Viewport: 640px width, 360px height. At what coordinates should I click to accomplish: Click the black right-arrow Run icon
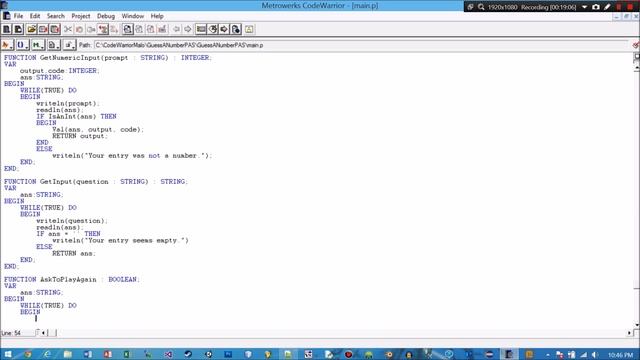point(224,29)
